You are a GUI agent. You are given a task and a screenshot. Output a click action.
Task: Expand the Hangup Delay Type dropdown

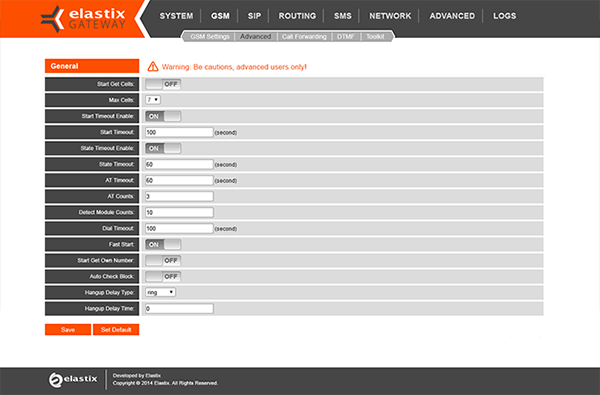(160, 292)
